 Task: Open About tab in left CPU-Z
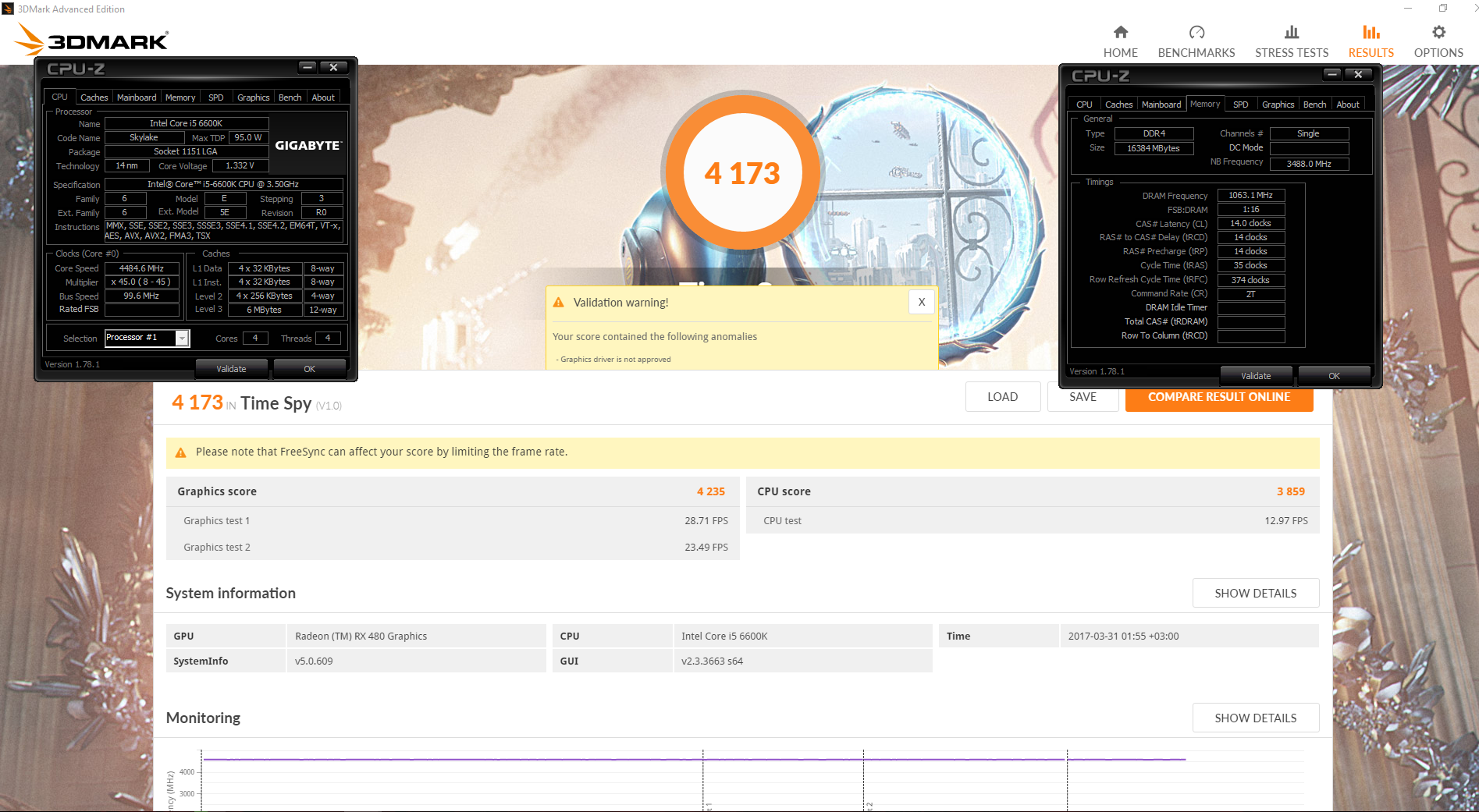click(x=323, y=98)
